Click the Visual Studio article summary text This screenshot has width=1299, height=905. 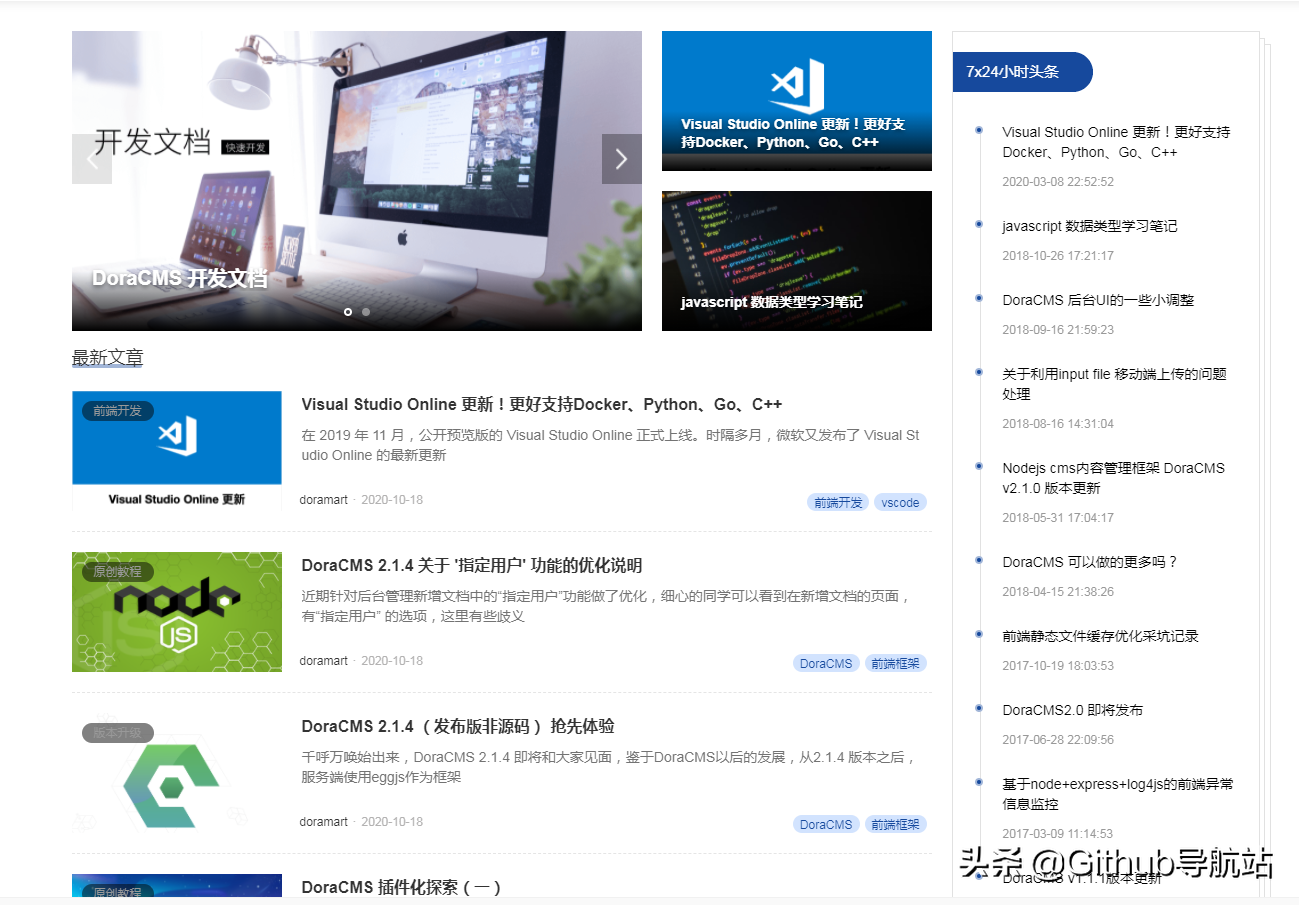[610, 445]
